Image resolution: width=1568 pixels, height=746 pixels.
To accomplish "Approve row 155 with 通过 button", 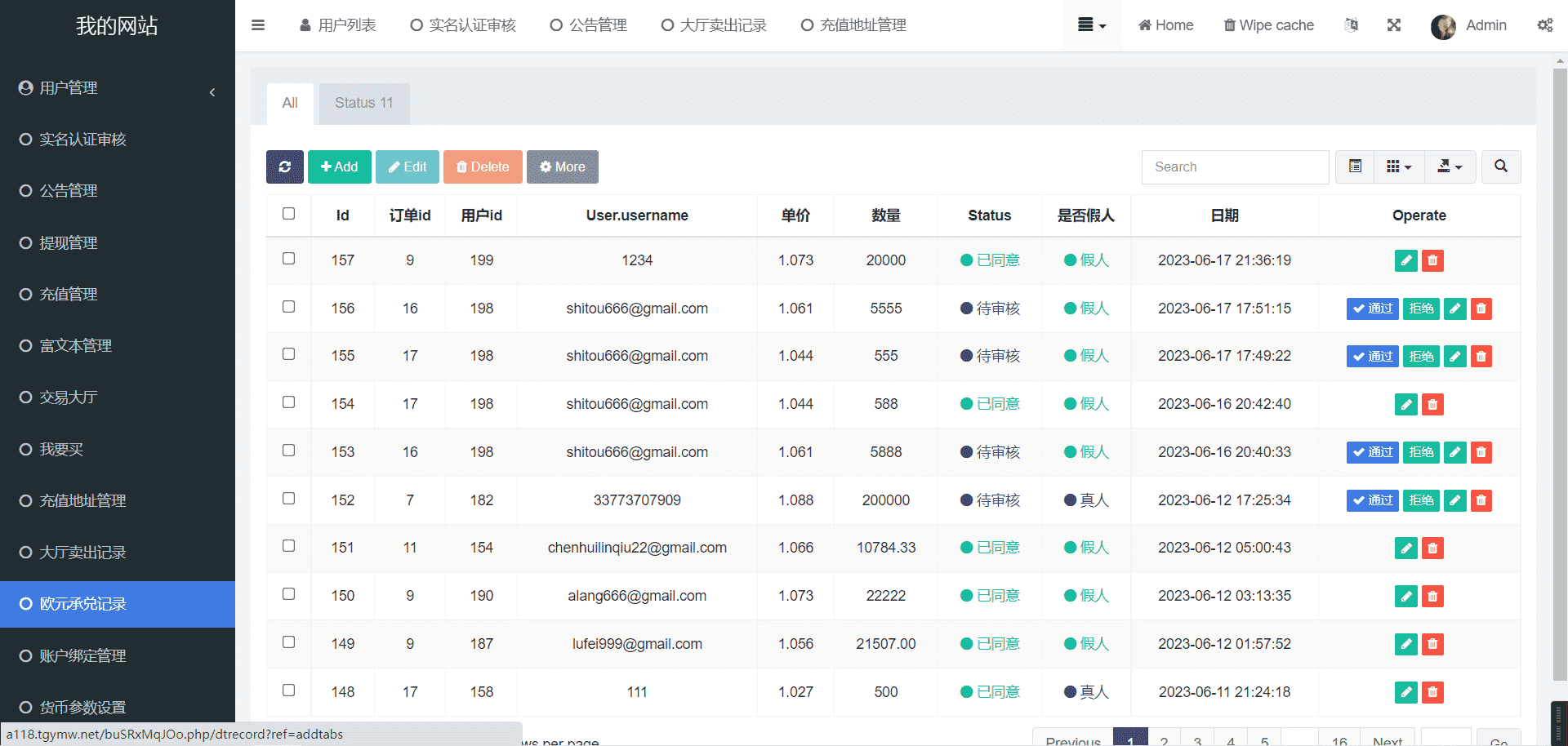I will tap(1372, 356).
